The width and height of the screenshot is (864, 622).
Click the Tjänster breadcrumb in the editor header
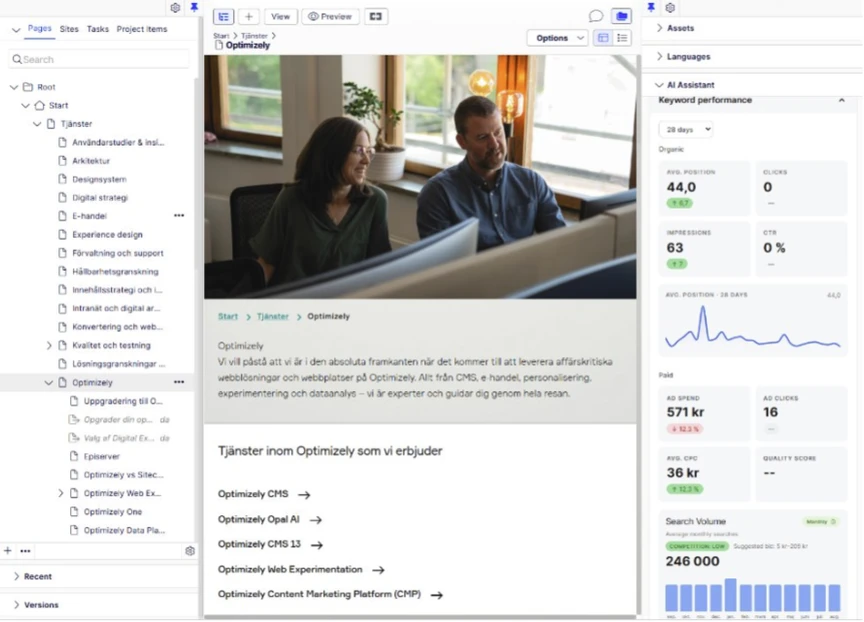(x=254, y=36)
